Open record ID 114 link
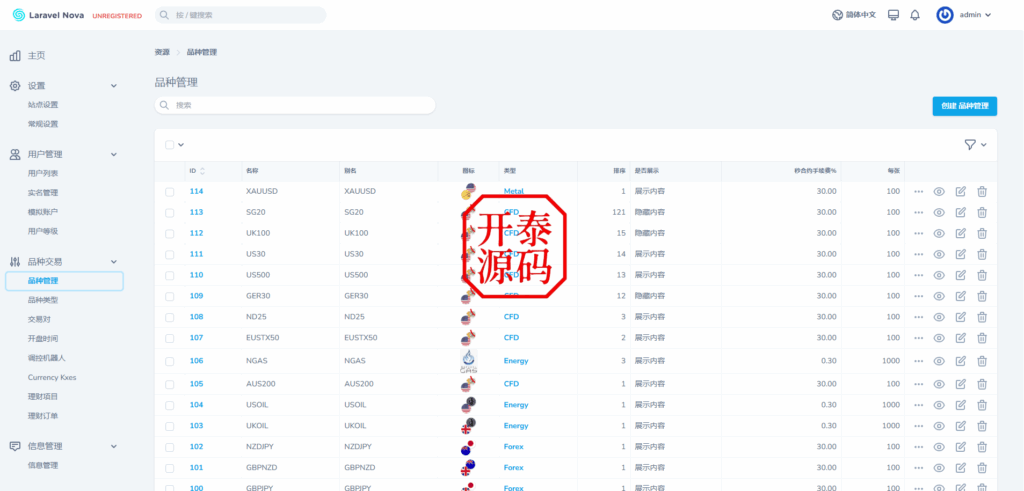This screenshot has height=491, width=1024. pyautogui.click(x=197, y=191)
